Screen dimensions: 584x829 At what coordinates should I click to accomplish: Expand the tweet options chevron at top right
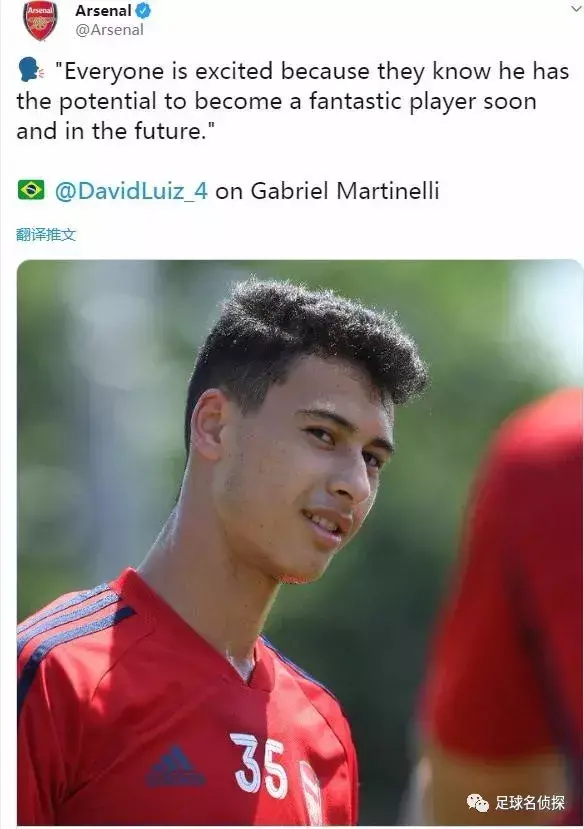576,10
